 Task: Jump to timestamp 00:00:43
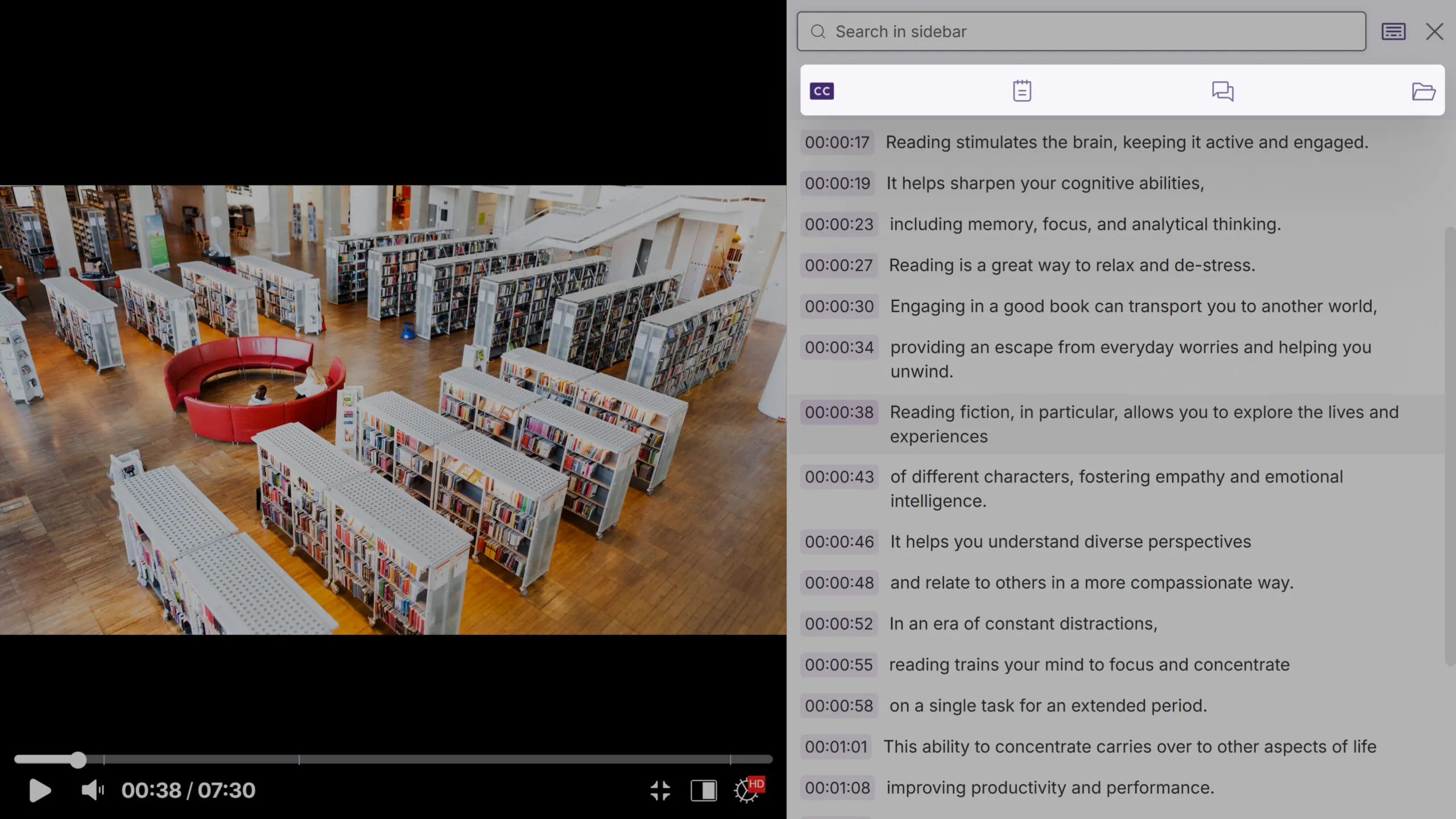839,477
